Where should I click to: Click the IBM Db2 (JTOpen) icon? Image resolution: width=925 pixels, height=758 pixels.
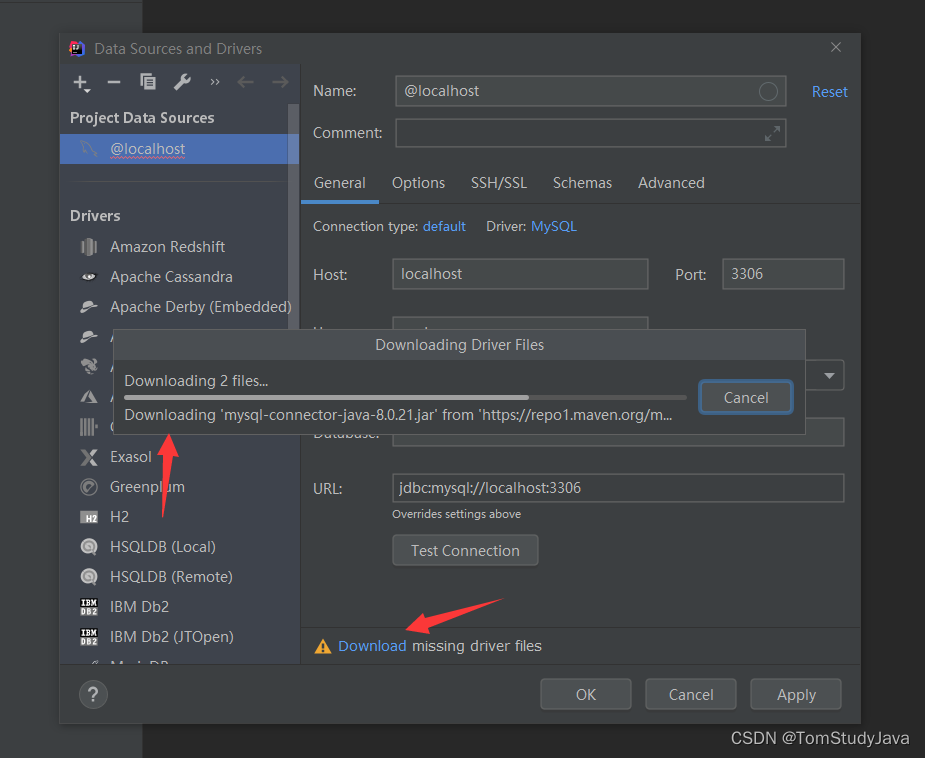(88, 636)
